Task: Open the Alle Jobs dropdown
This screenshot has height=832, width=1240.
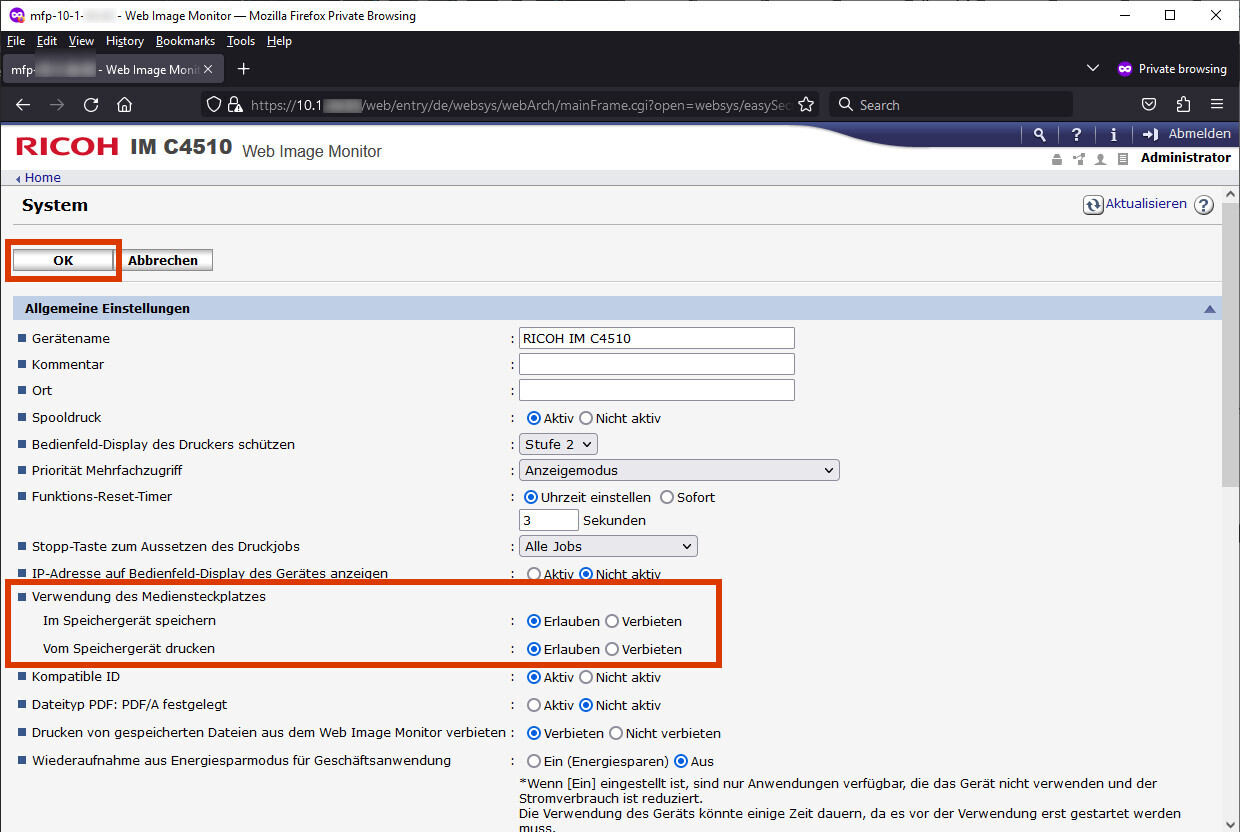Action: [x=608, y=546]
